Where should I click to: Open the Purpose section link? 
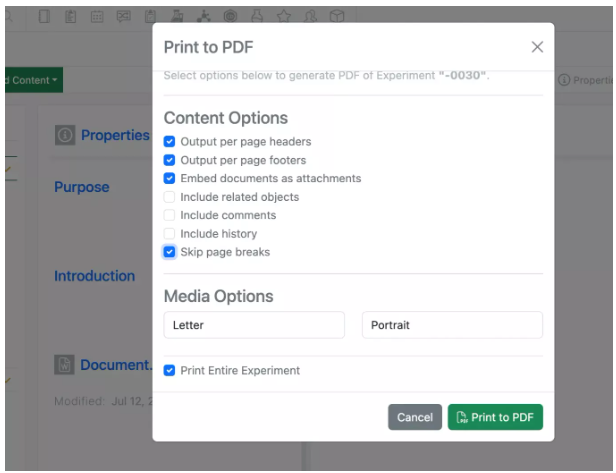point(82,187)
